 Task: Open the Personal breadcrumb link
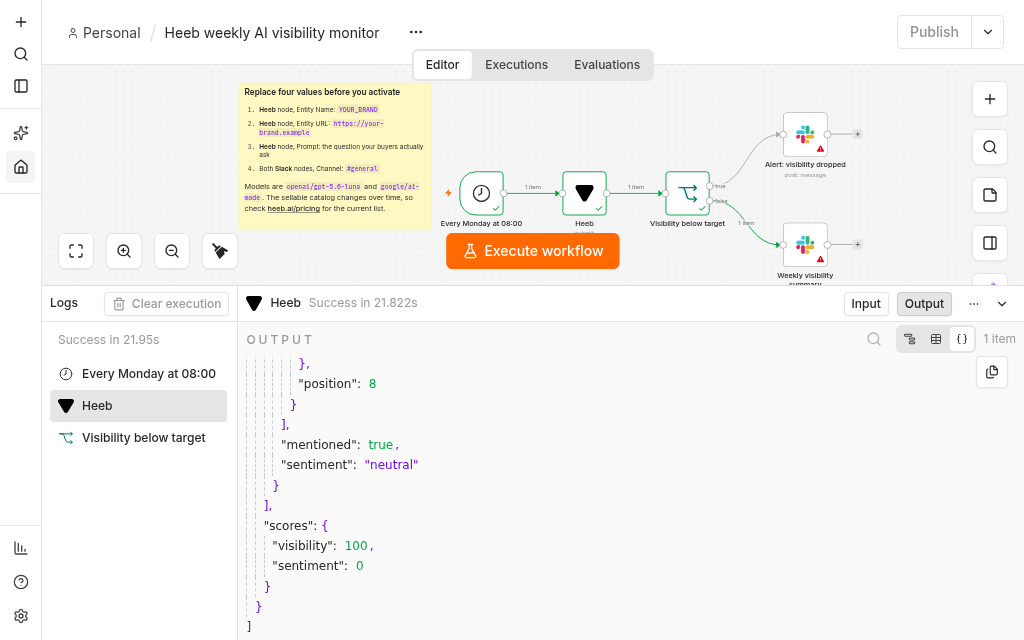coord(104,33)
